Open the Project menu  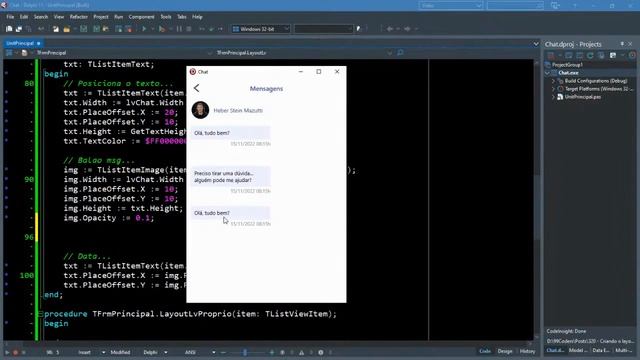point(101,17)
